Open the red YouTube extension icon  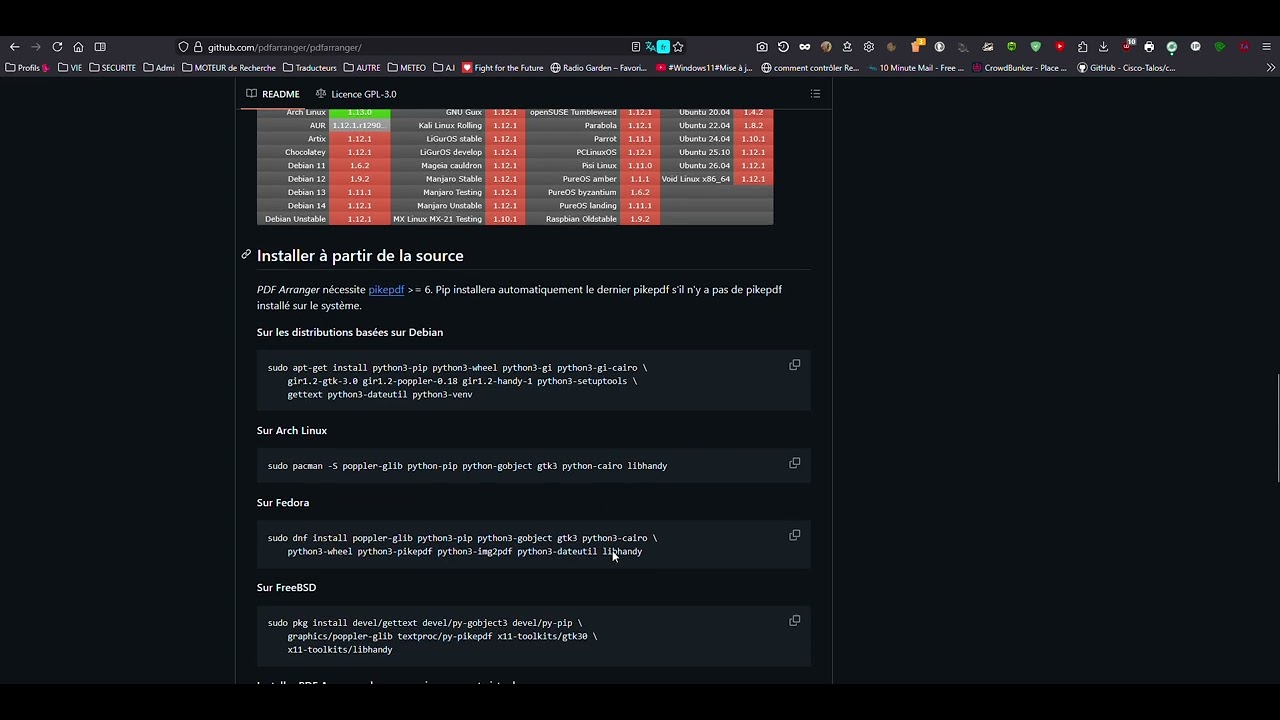pyautogui.click(x=1059, y=47)
